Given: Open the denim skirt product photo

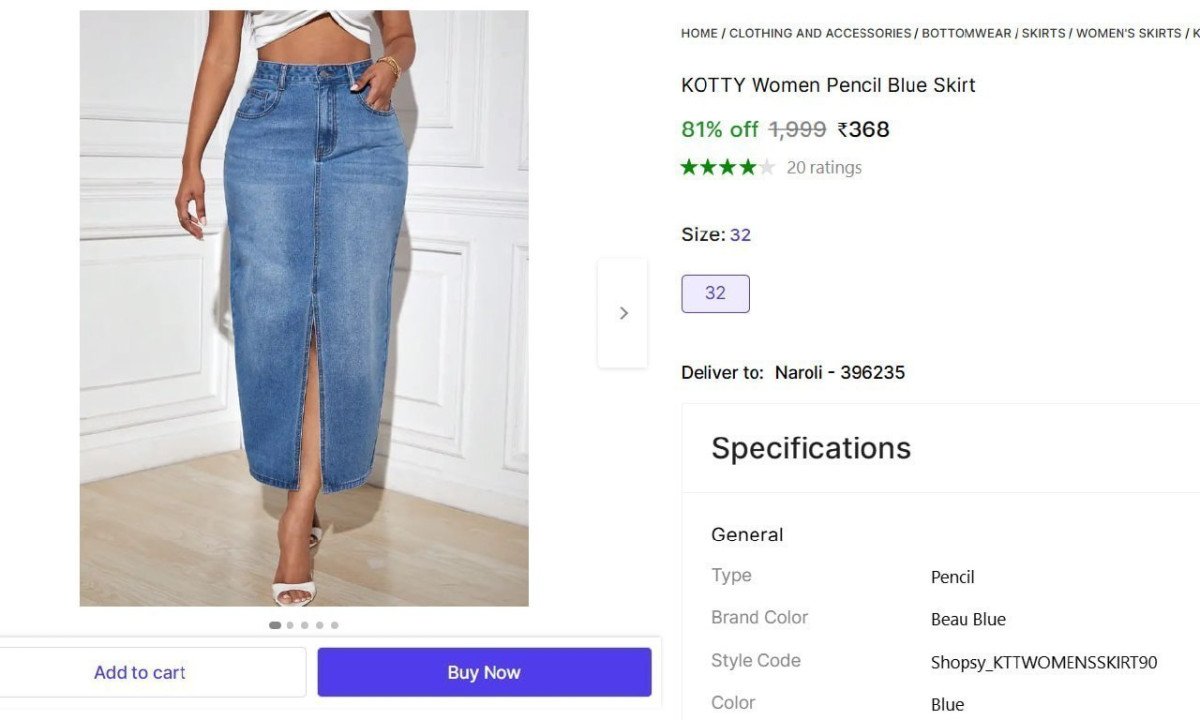Looking at the screenshot, I should 304,308.
